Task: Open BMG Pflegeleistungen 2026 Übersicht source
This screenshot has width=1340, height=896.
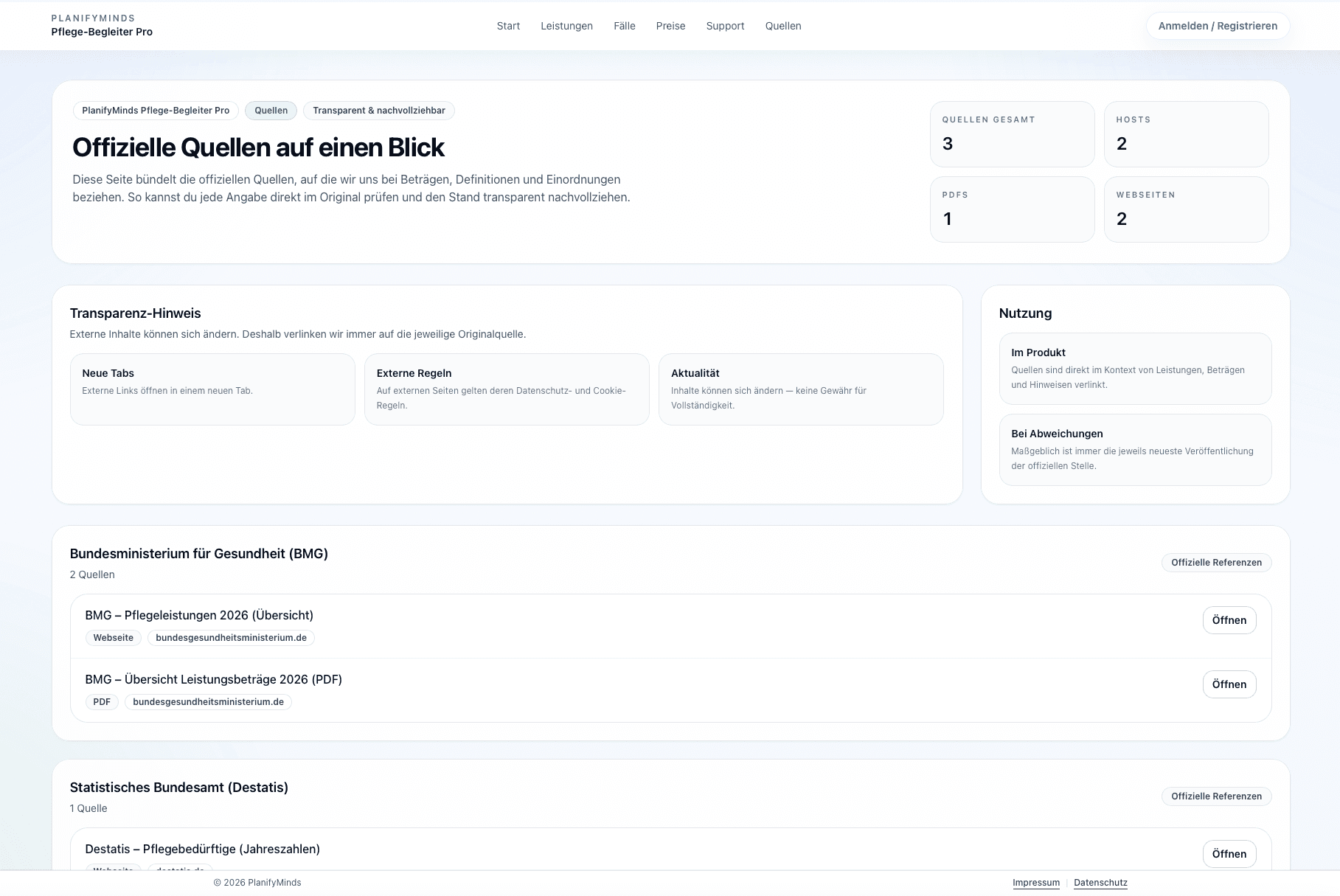Action: click(1229, 620)
